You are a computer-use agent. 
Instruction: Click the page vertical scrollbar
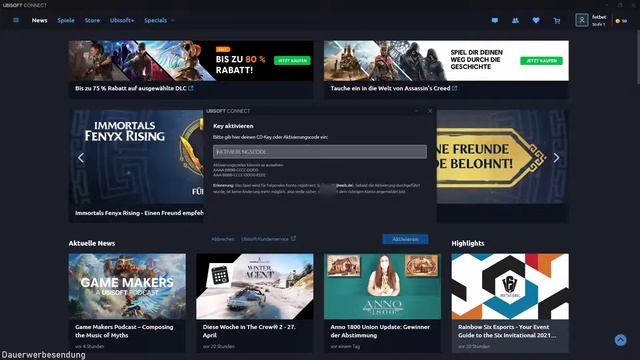click(638, 57)
